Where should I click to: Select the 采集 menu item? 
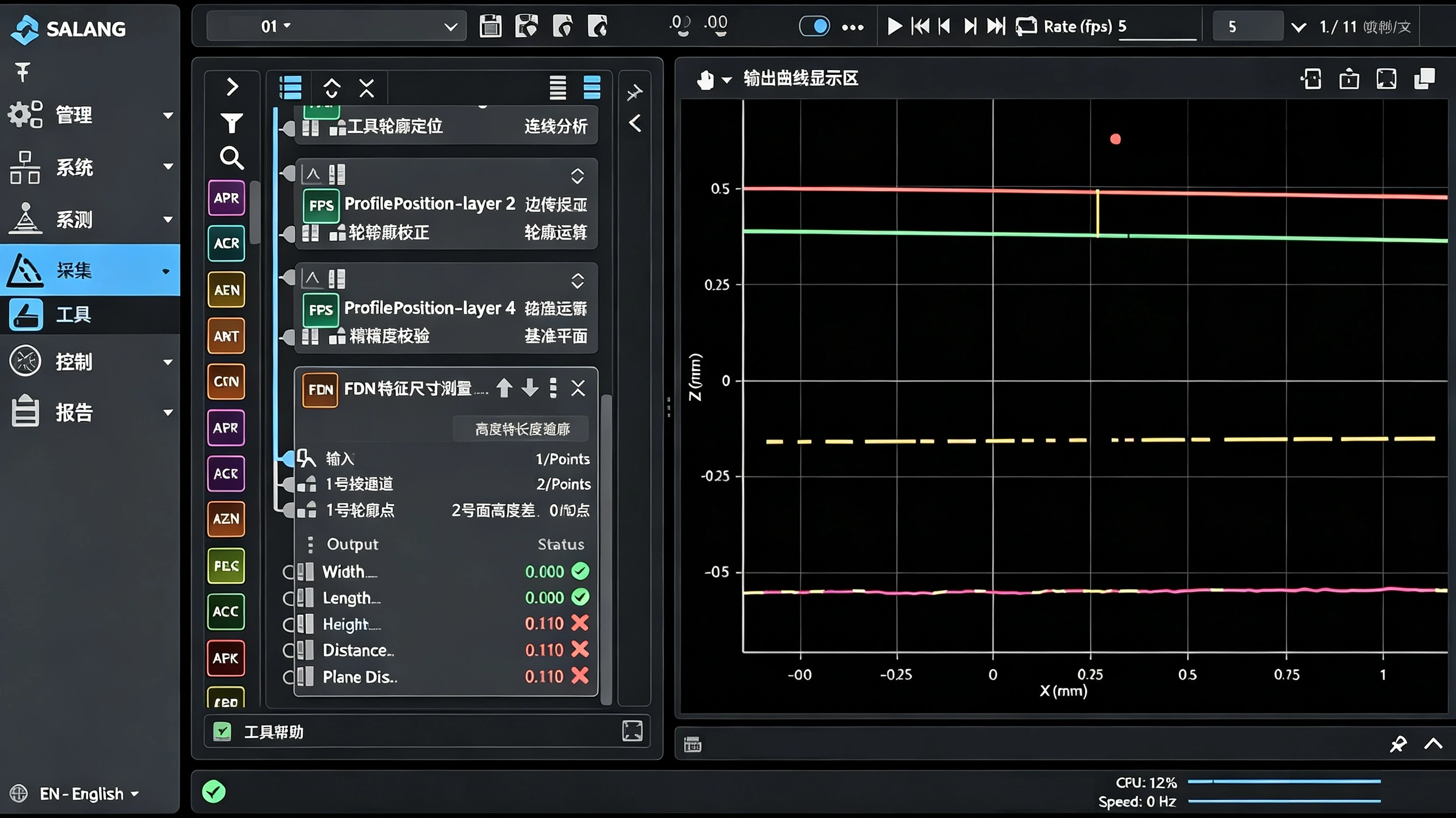point(90,269)
